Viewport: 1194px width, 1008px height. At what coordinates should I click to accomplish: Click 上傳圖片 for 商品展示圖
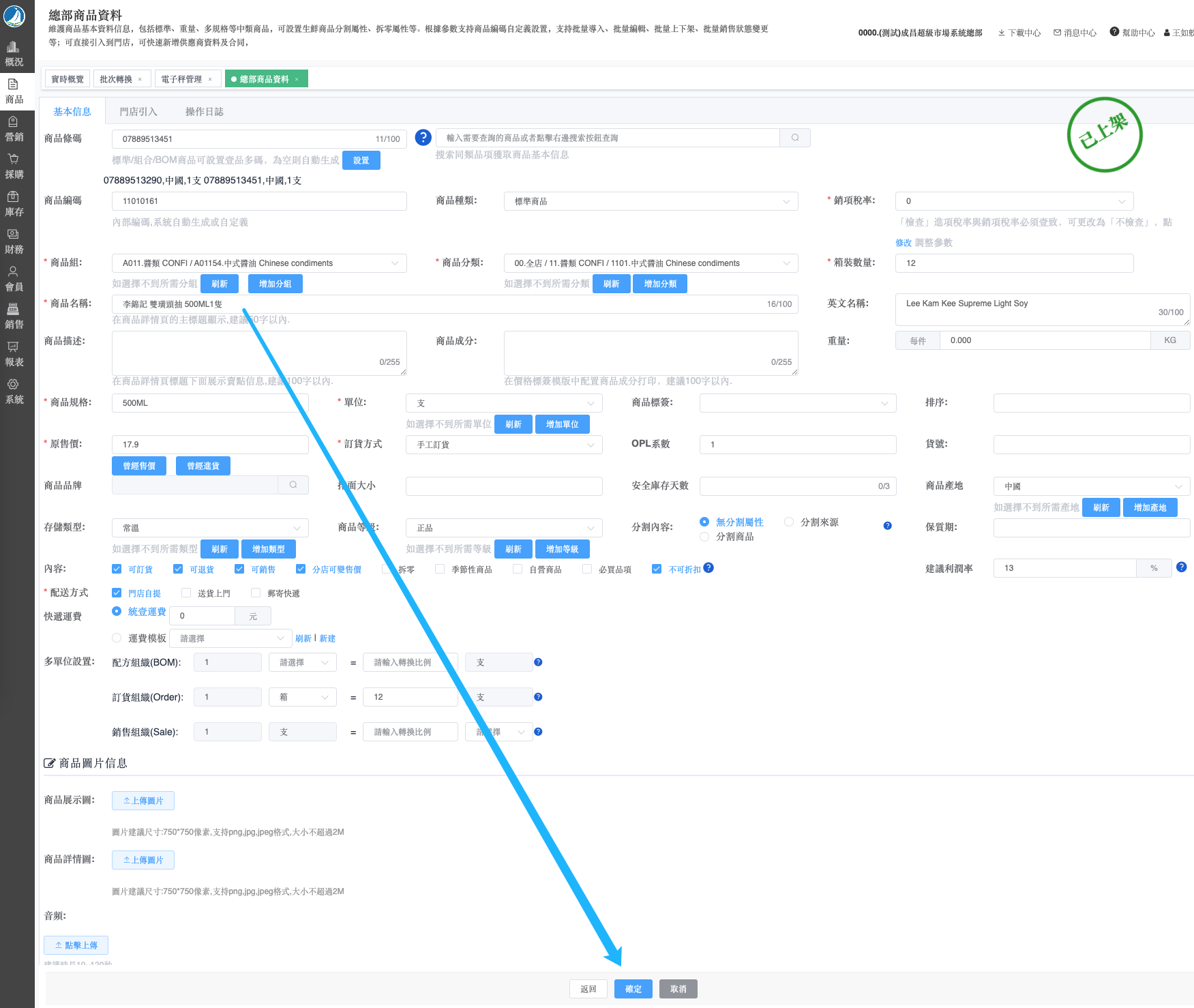[143, 801]
